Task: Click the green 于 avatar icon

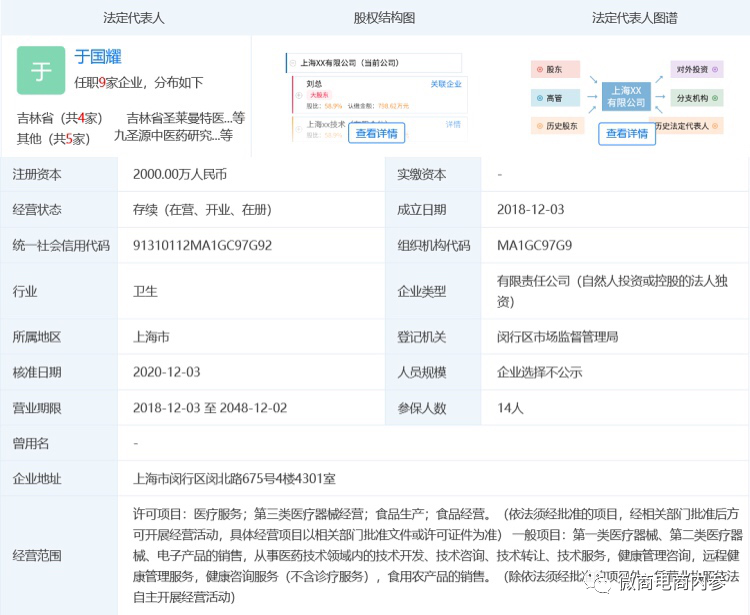Action: (41, 70)
